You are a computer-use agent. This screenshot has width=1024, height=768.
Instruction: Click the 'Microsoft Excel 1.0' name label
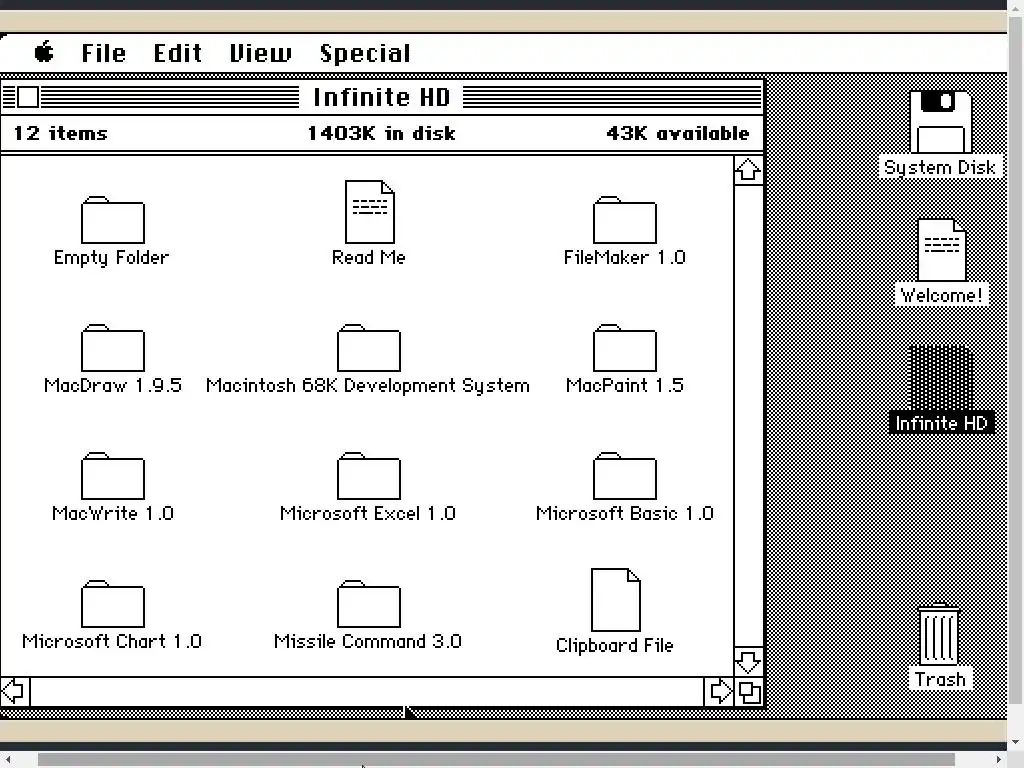point(368,513)
